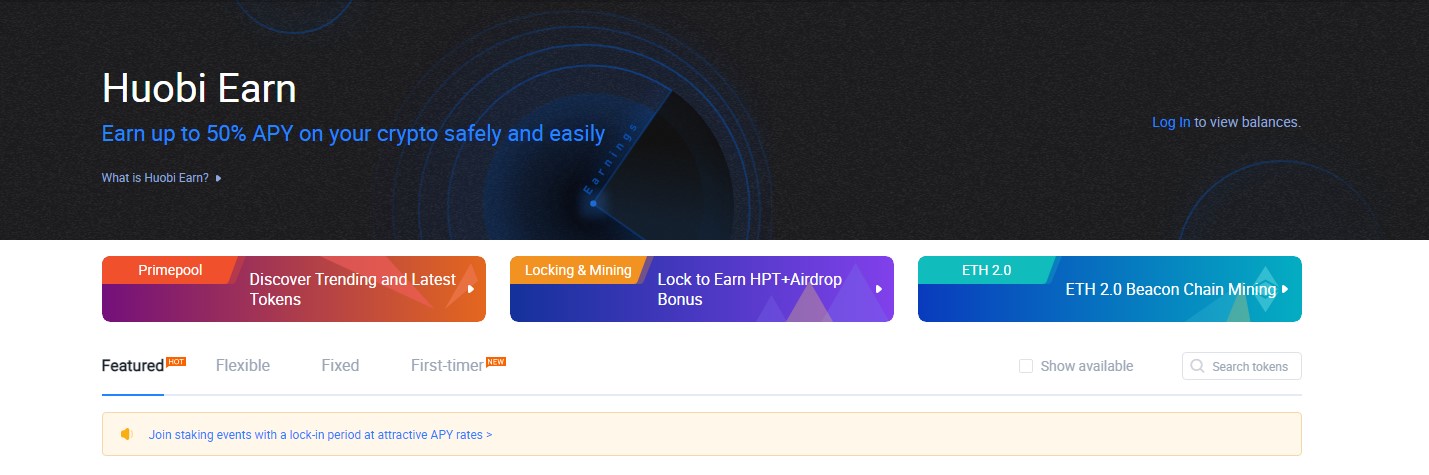Click the Search tokens input field
Viewport: 1429px width, 475px height.
pos(1242,366)
